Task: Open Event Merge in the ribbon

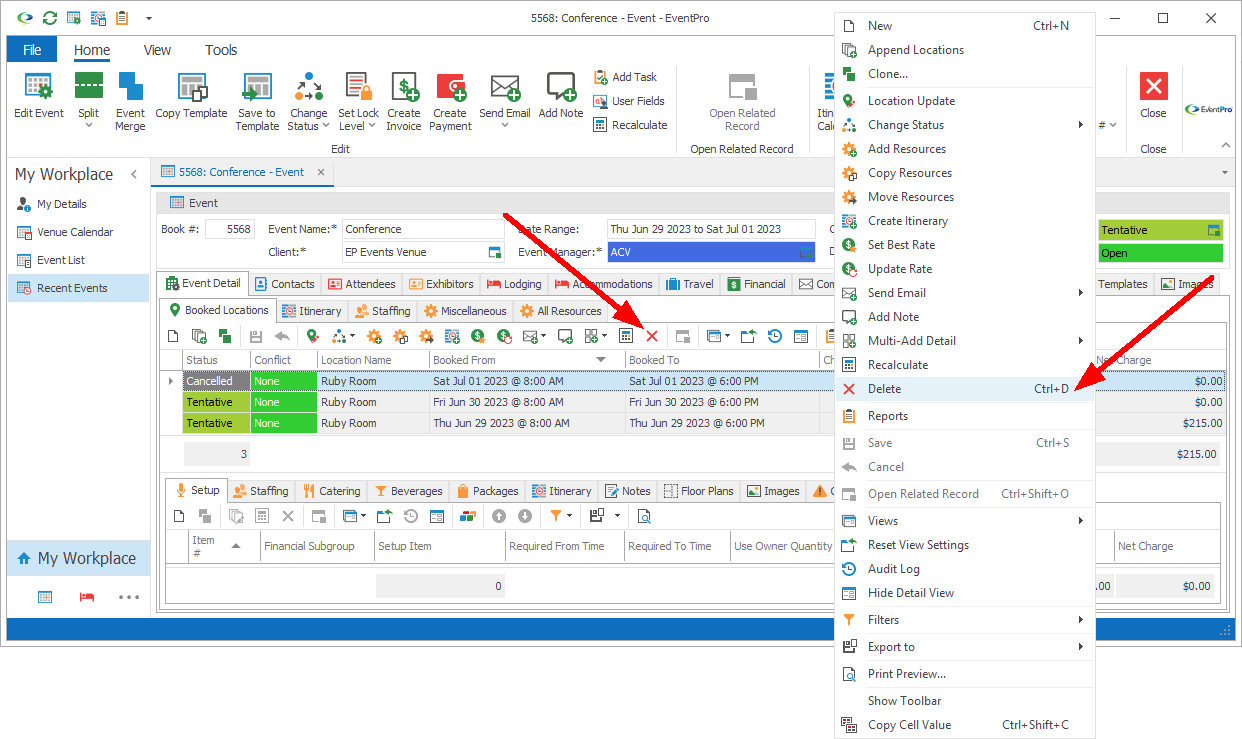Action: [x=130, y=101]
